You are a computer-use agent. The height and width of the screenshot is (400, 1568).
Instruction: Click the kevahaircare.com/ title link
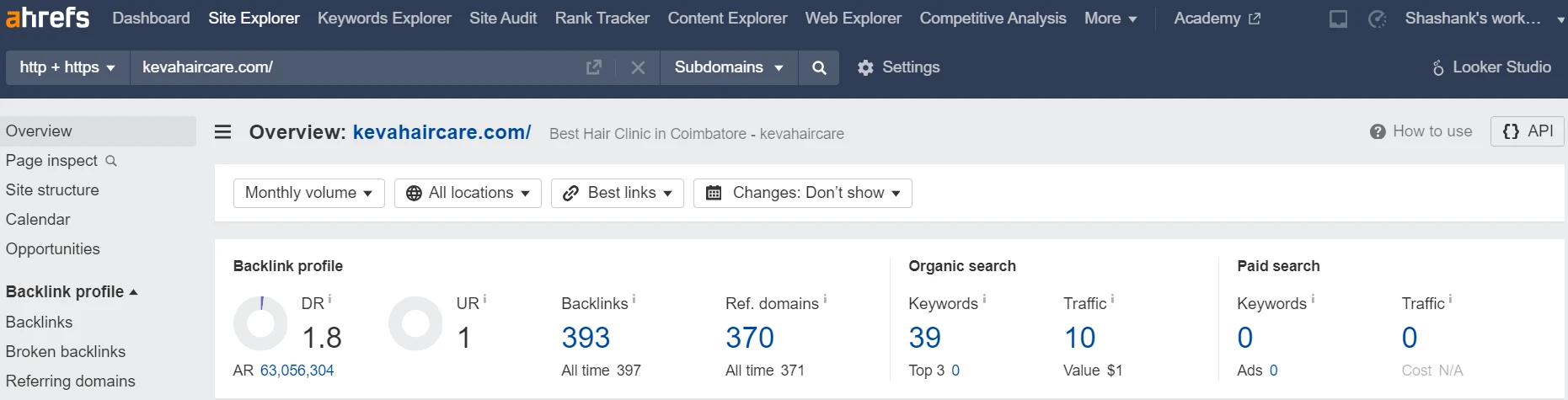tap(442, 132)
